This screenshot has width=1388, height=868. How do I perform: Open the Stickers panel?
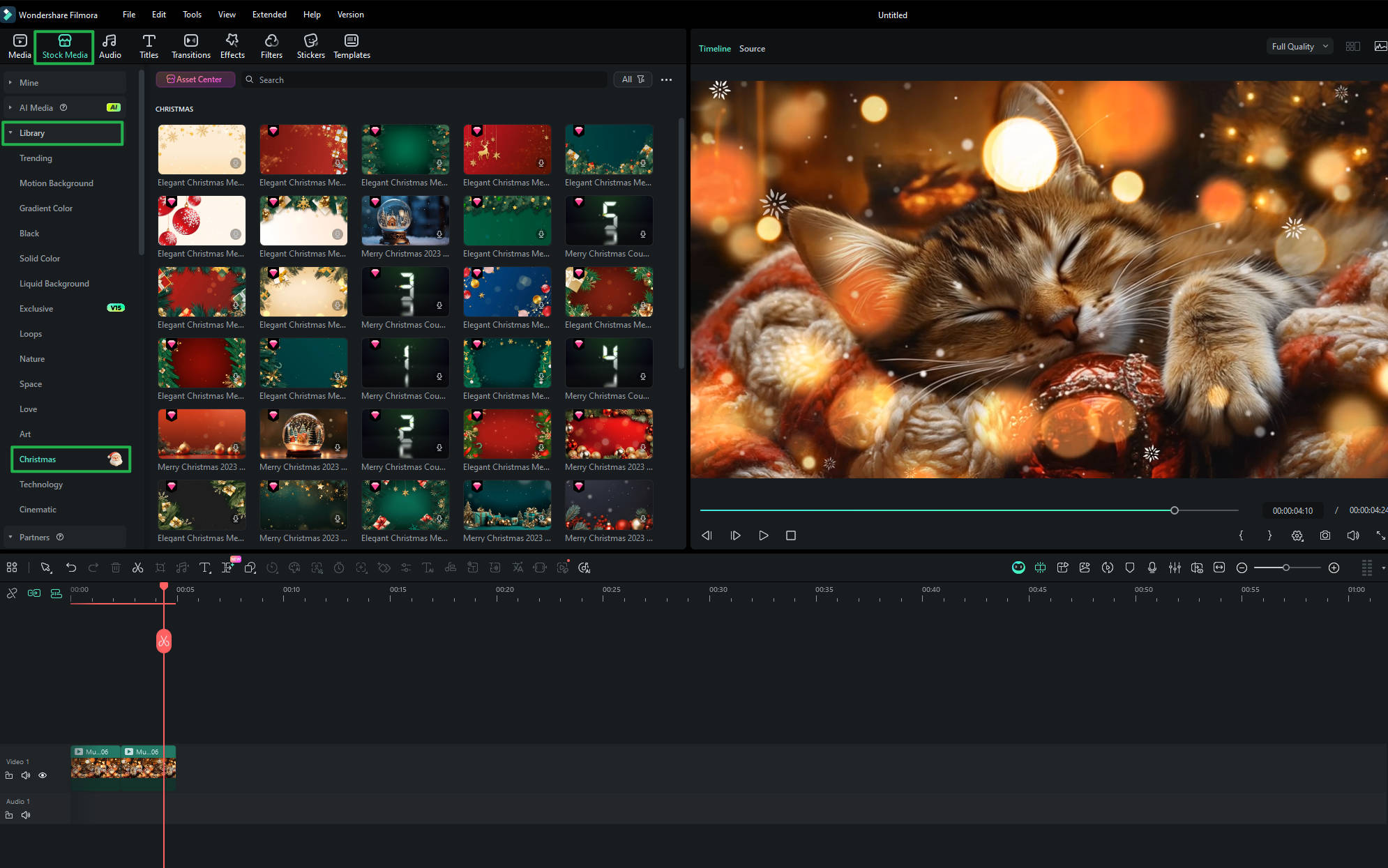pos(310,46)
